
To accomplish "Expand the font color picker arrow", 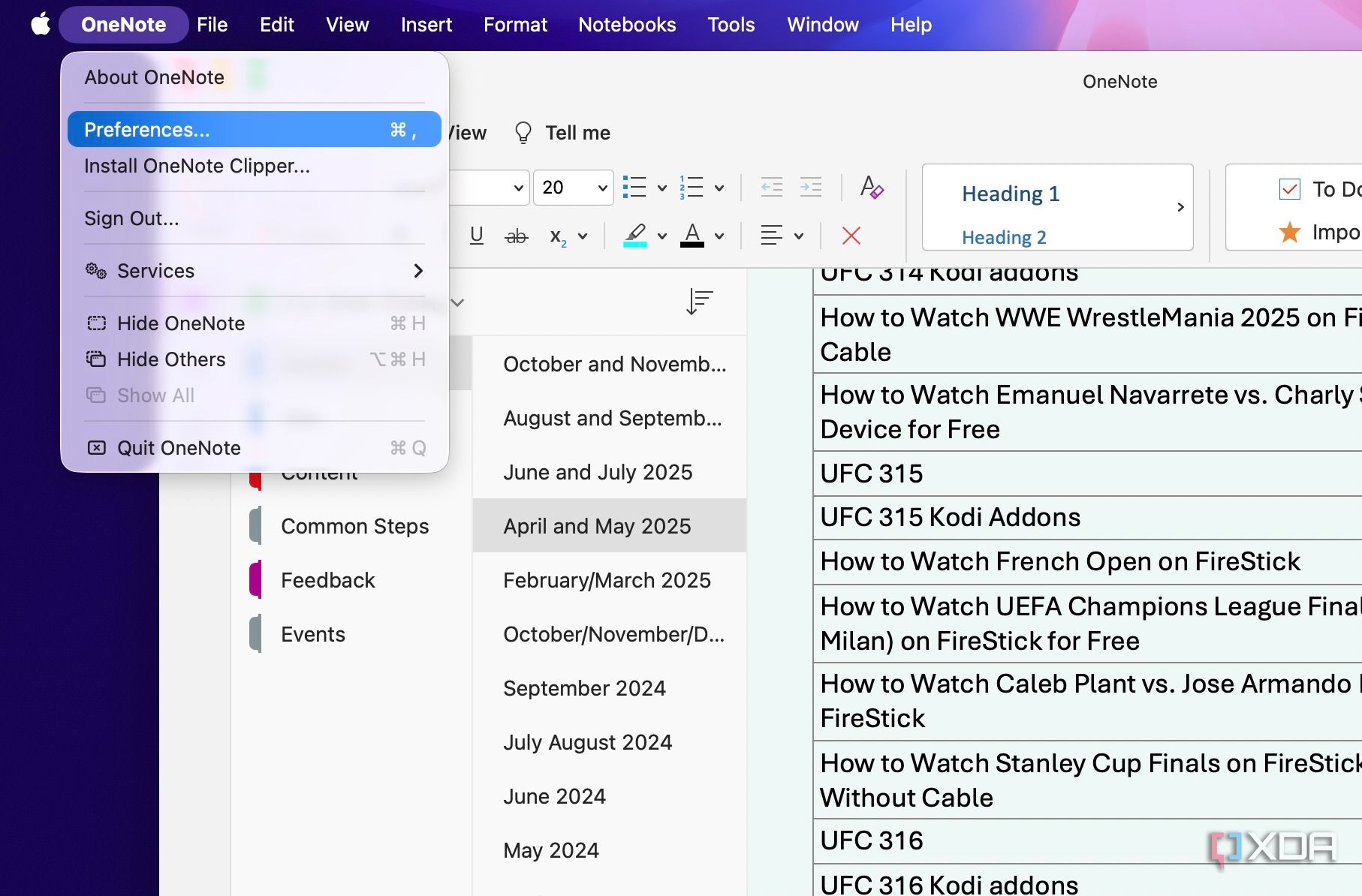I will [x=719, y=236].
